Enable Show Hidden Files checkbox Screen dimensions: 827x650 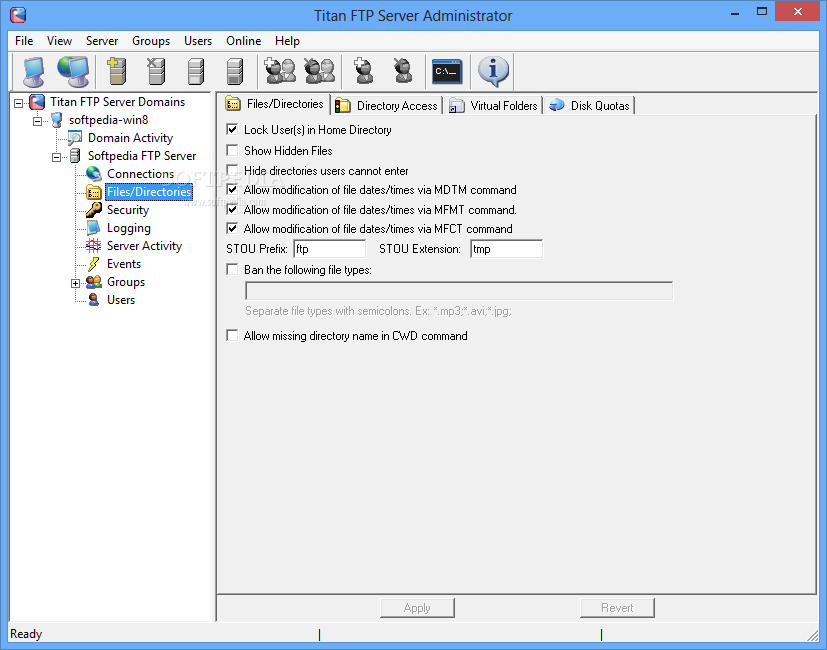pos(232,150)
